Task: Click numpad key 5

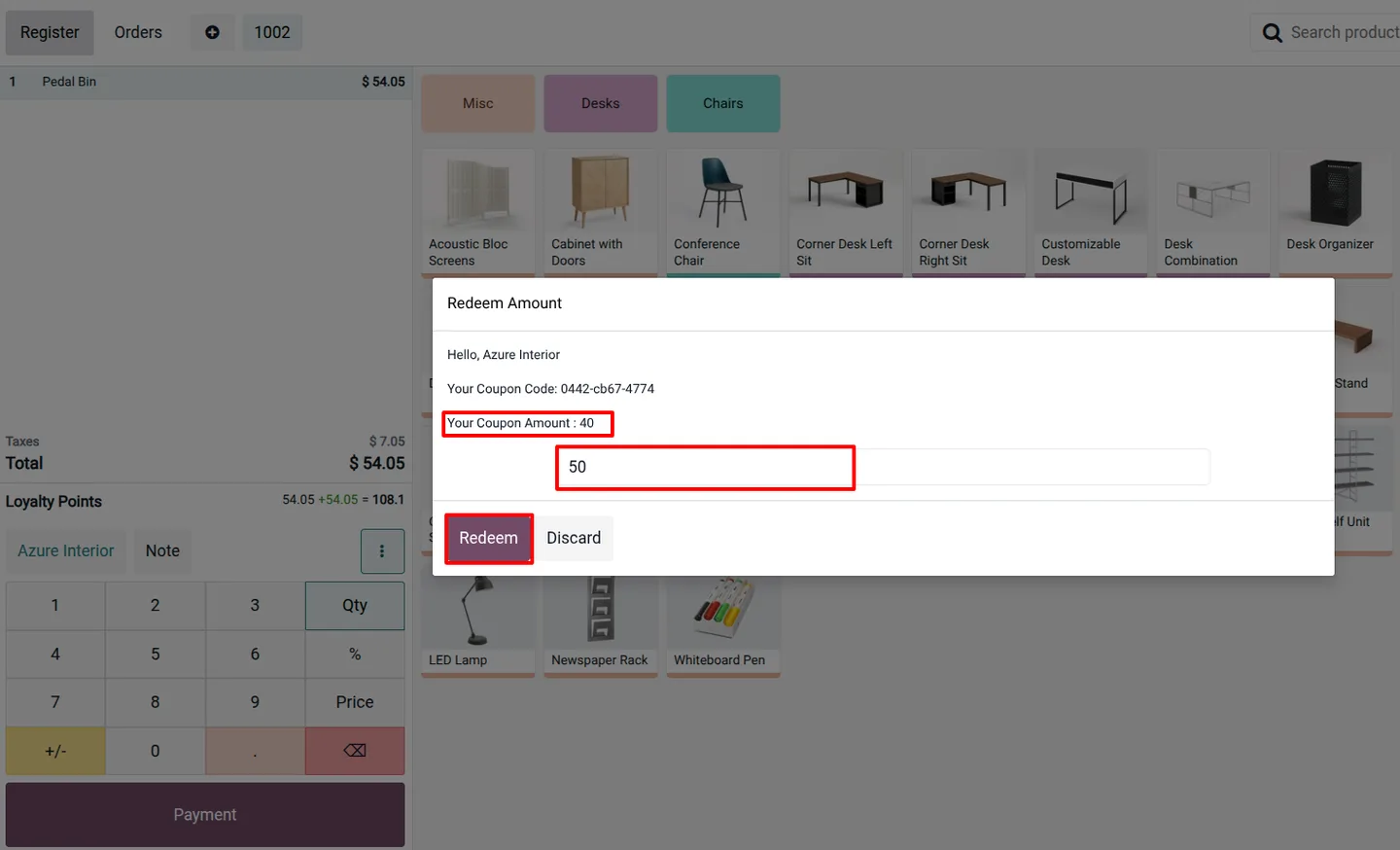Action: pos(156,655)
